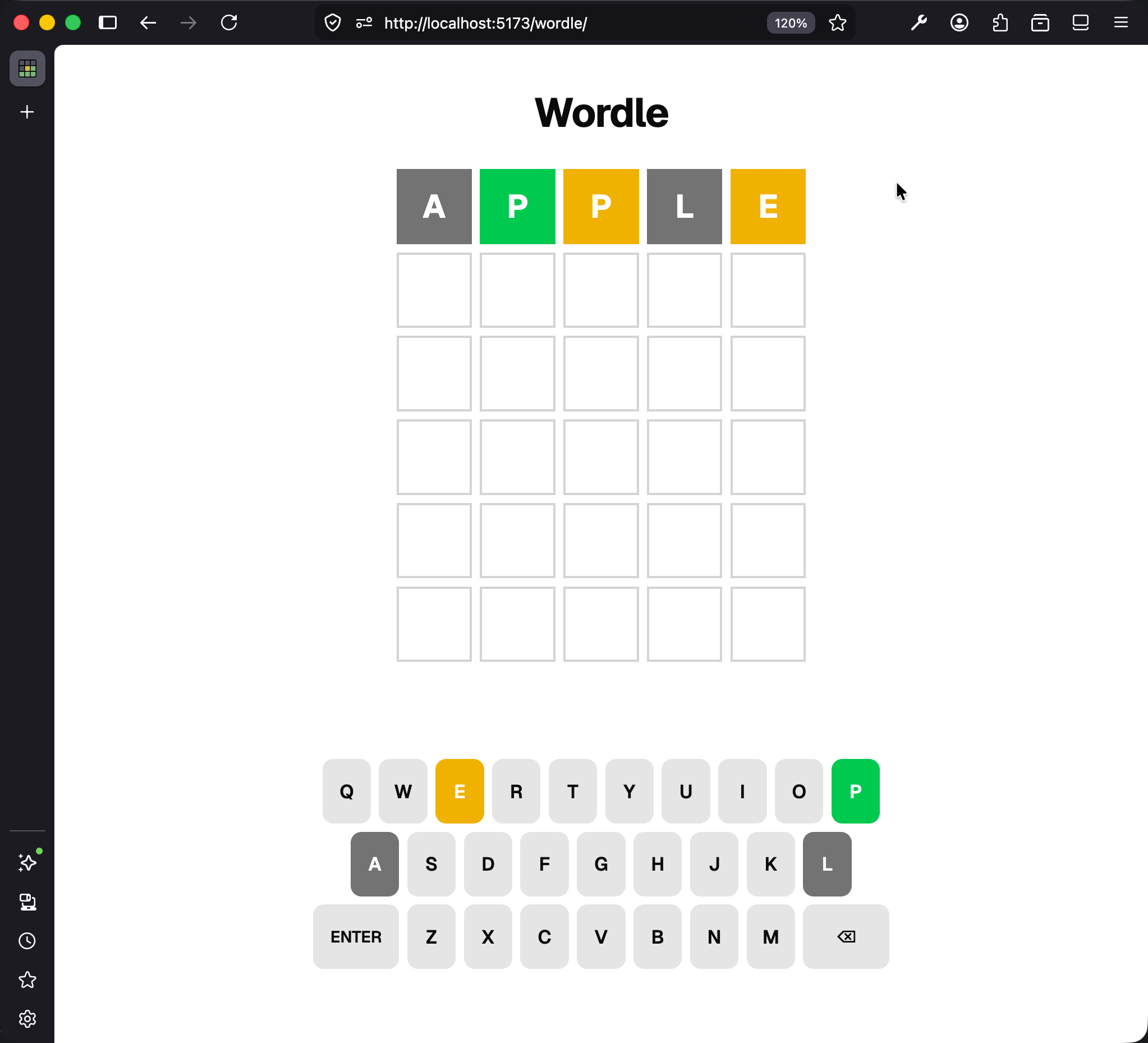Click the G key on keyboard
1148x1043 pixels.
click(601, 863)
